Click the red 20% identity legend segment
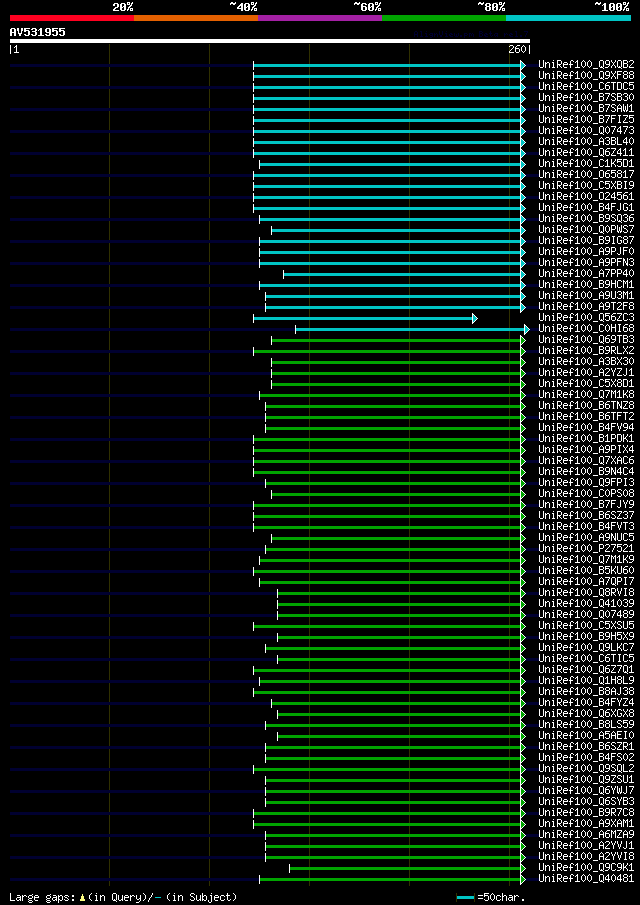This screenshot has height=905, width=640. tap(72, 18)
